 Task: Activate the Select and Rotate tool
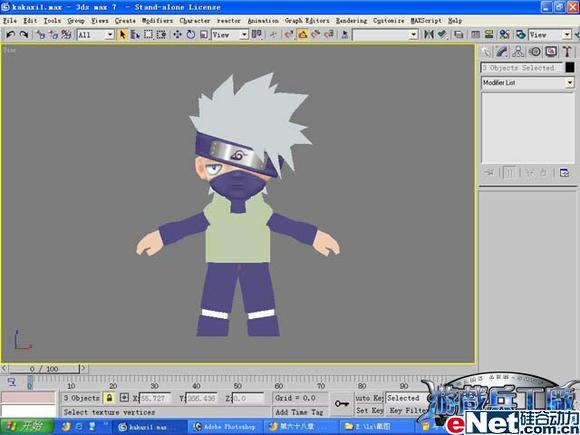[191, 35]
